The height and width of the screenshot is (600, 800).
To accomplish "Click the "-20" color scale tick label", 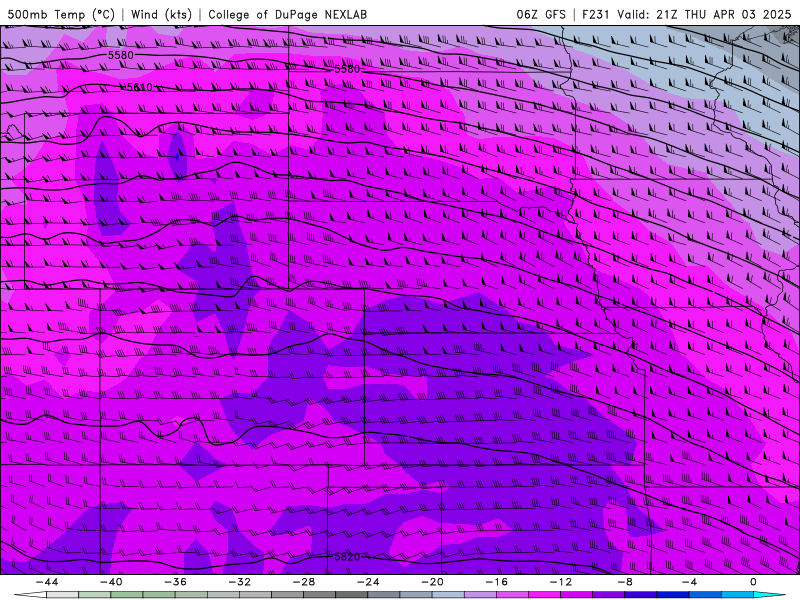I will click(x=433, y=582).
